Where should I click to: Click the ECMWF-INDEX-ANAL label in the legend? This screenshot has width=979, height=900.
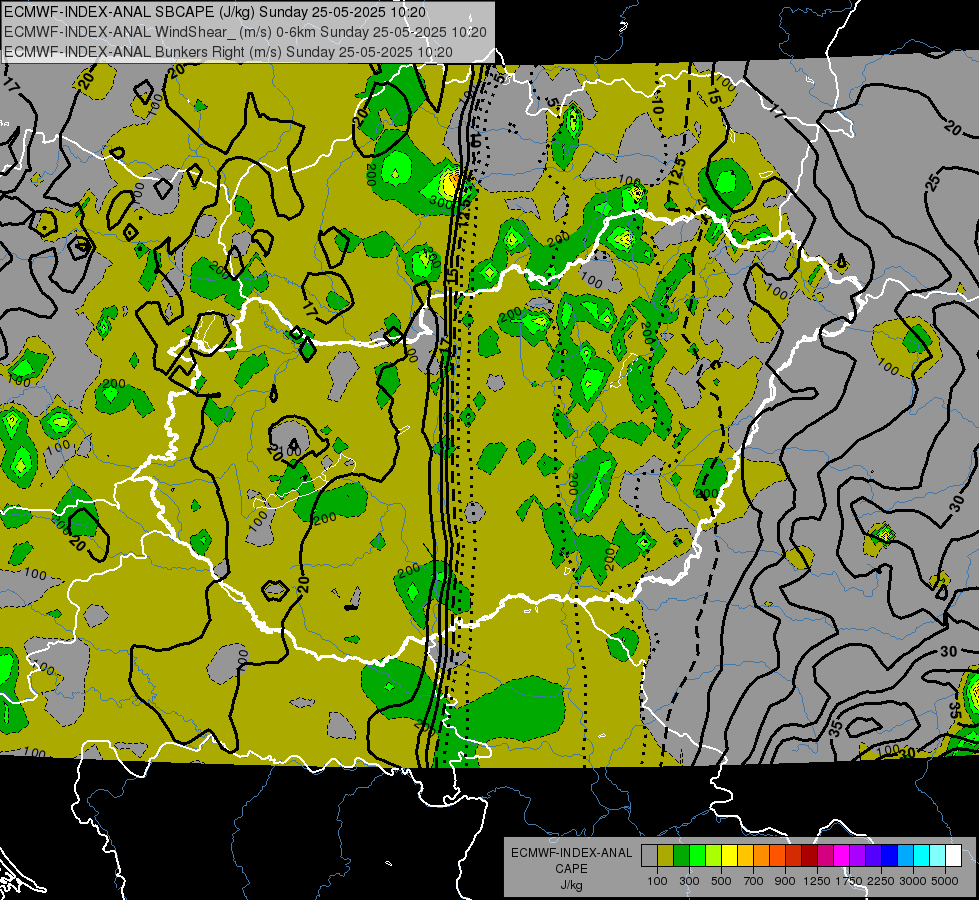click(571, 853)
